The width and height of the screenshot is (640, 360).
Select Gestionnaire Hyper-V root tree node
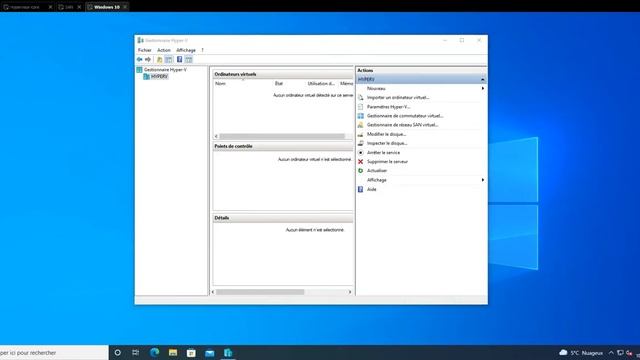(165, 70)
